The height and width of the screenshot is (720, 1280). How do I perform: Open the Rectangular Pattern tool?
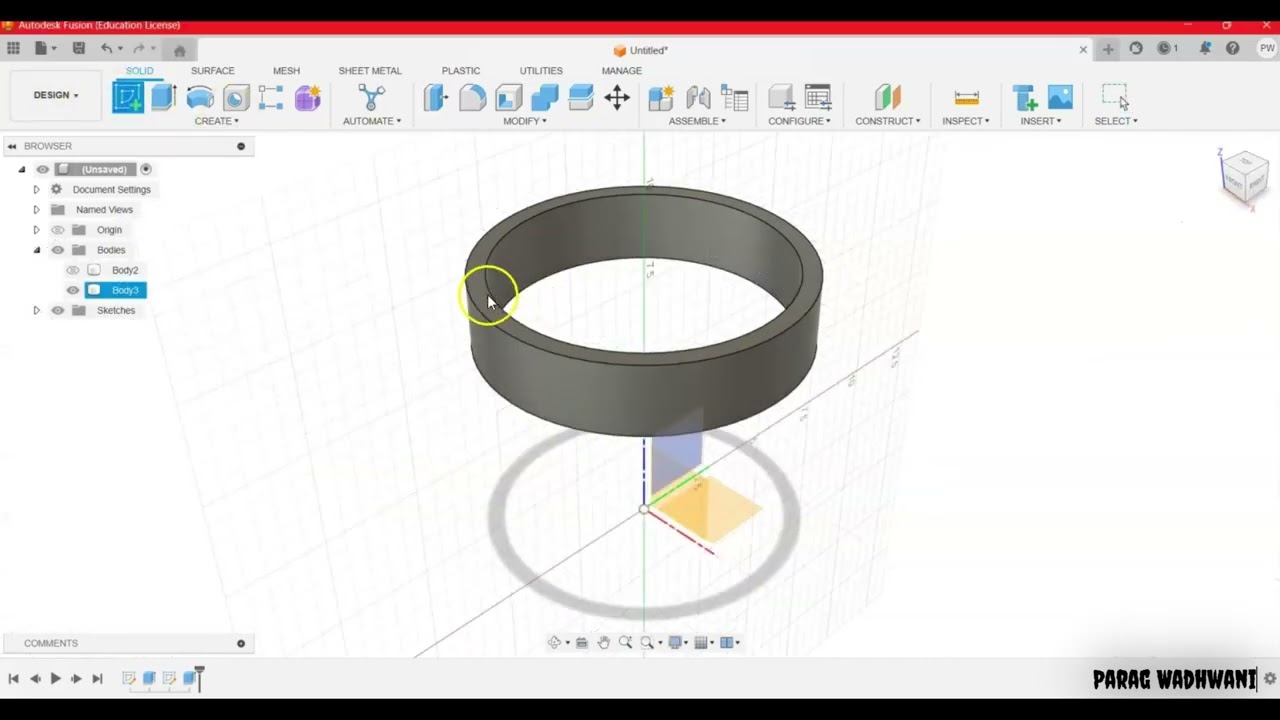pyautogui.click(x=271, y=97)
